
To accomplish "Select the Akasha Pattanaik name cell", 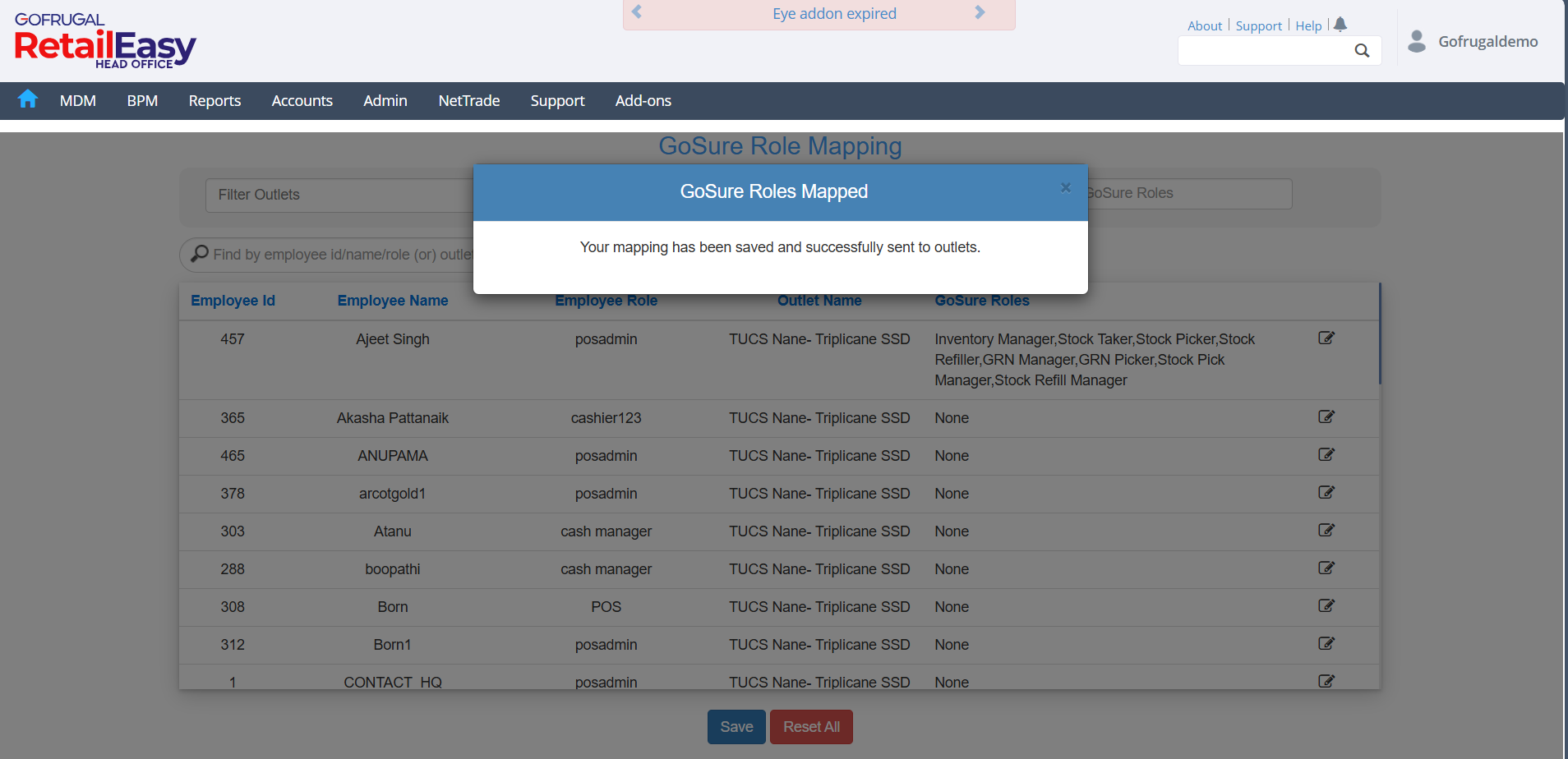I will (x=393, y=418).
